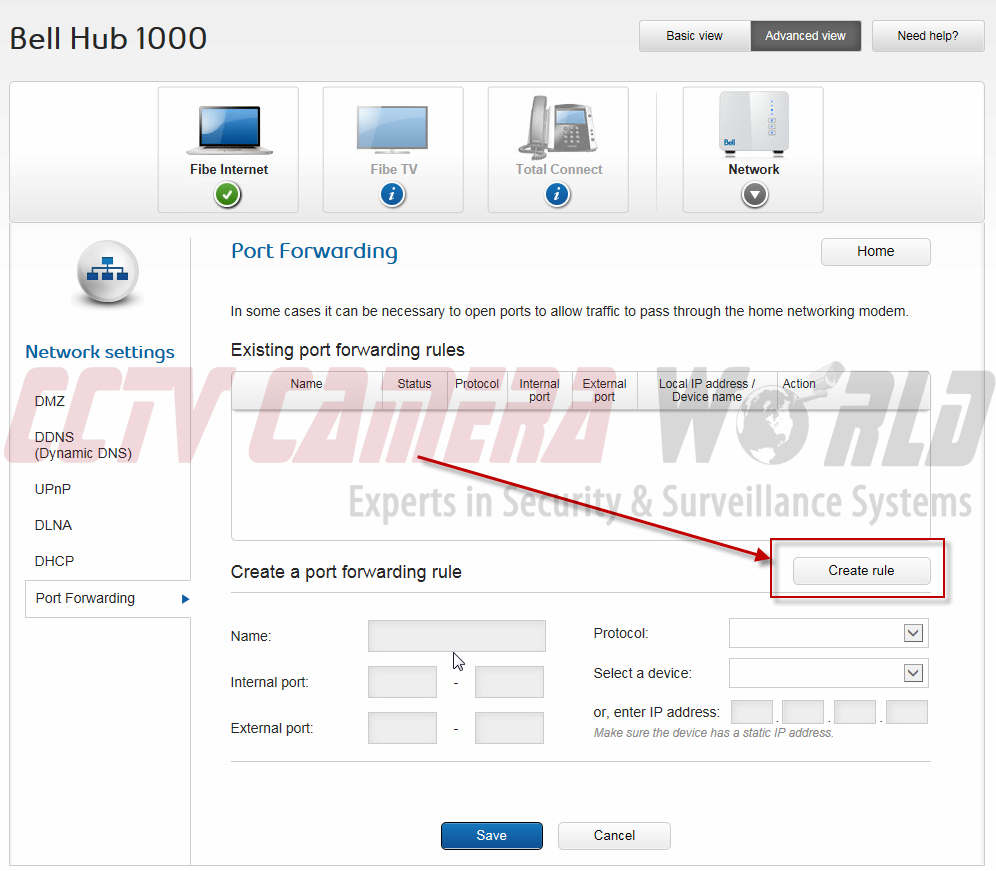Go to the Home page
Screen dimensions: 996x871
(x=875, y=252)
